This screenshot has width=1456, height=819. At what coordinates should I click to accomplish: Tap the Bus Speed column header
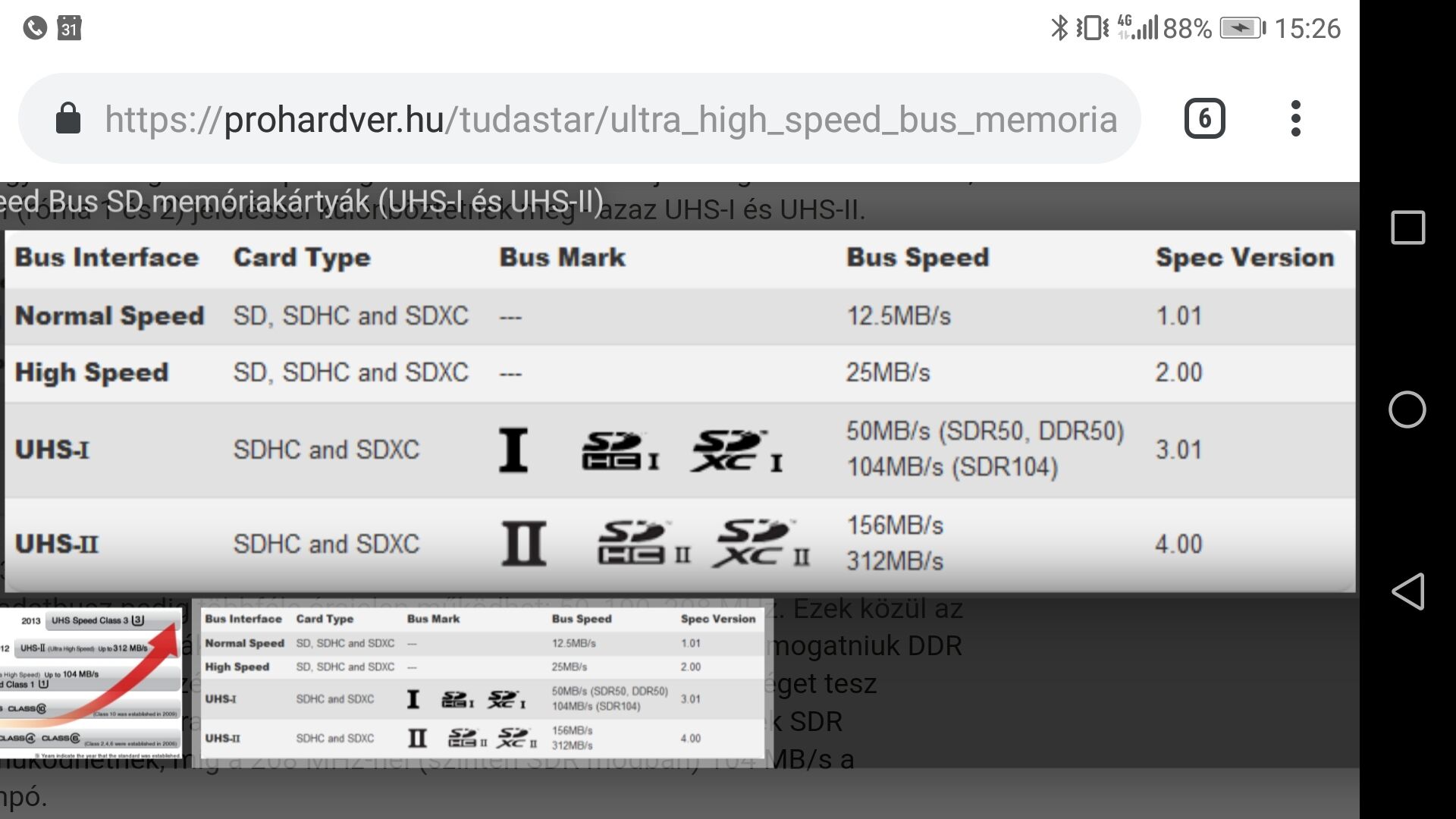[918, 258]
